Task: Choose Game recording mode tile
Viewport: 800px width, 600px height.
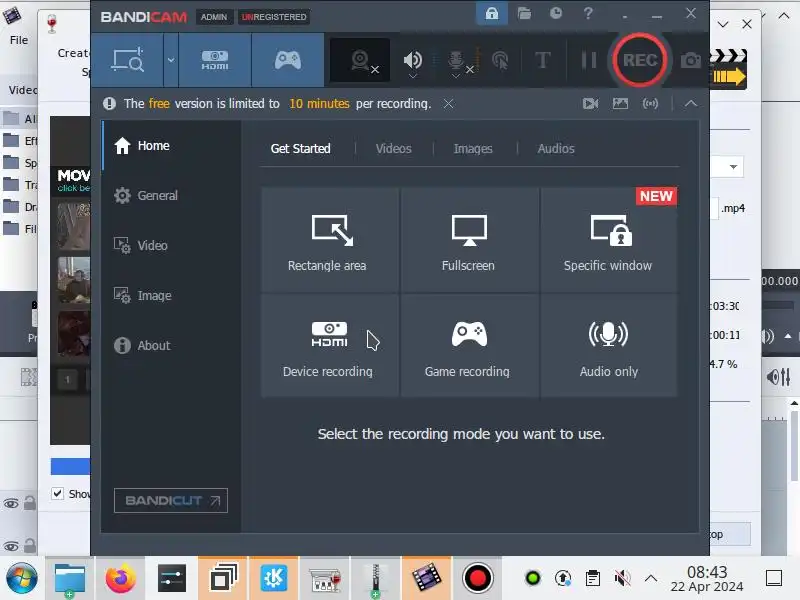Action: click(469, 345)
